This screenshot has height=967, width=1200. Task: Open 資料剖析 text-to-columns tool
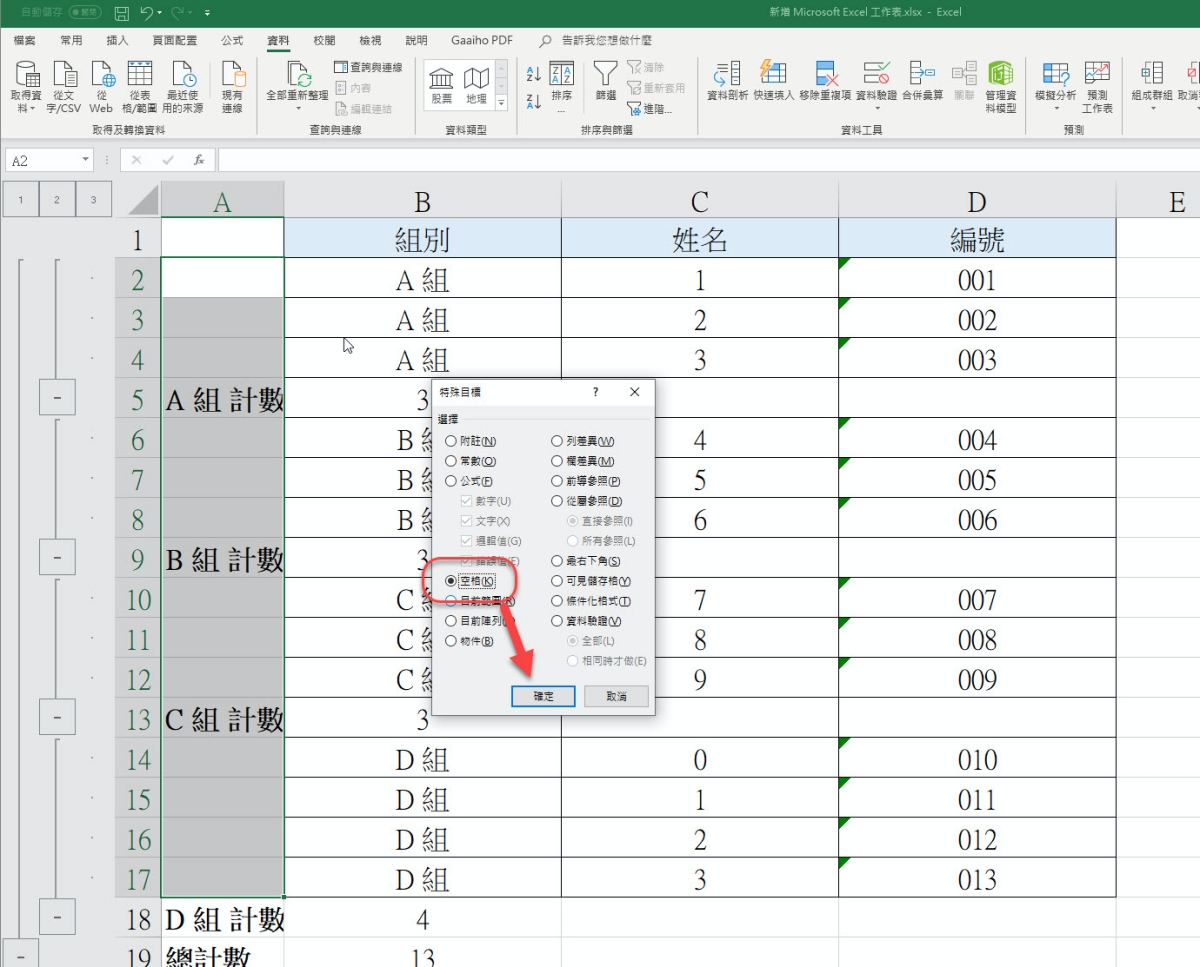[727, 76]
